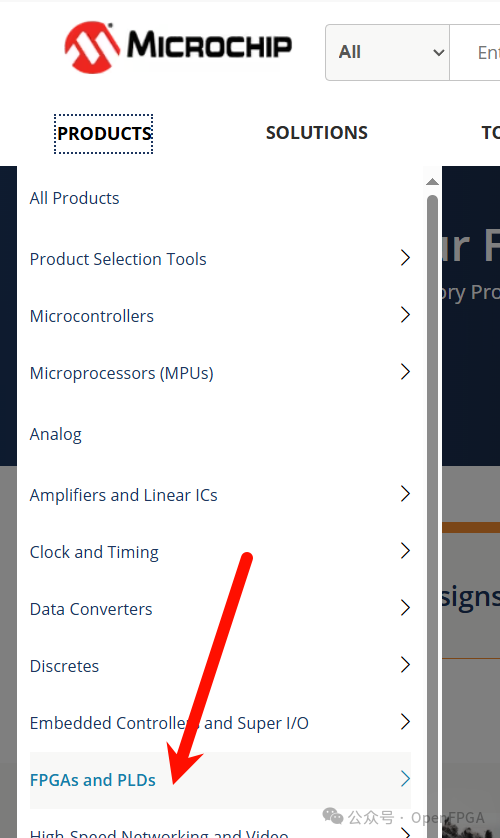Viewport: 500px width, 838px height.
Task: Open the Analog menu item
Action: pos(56,434)
